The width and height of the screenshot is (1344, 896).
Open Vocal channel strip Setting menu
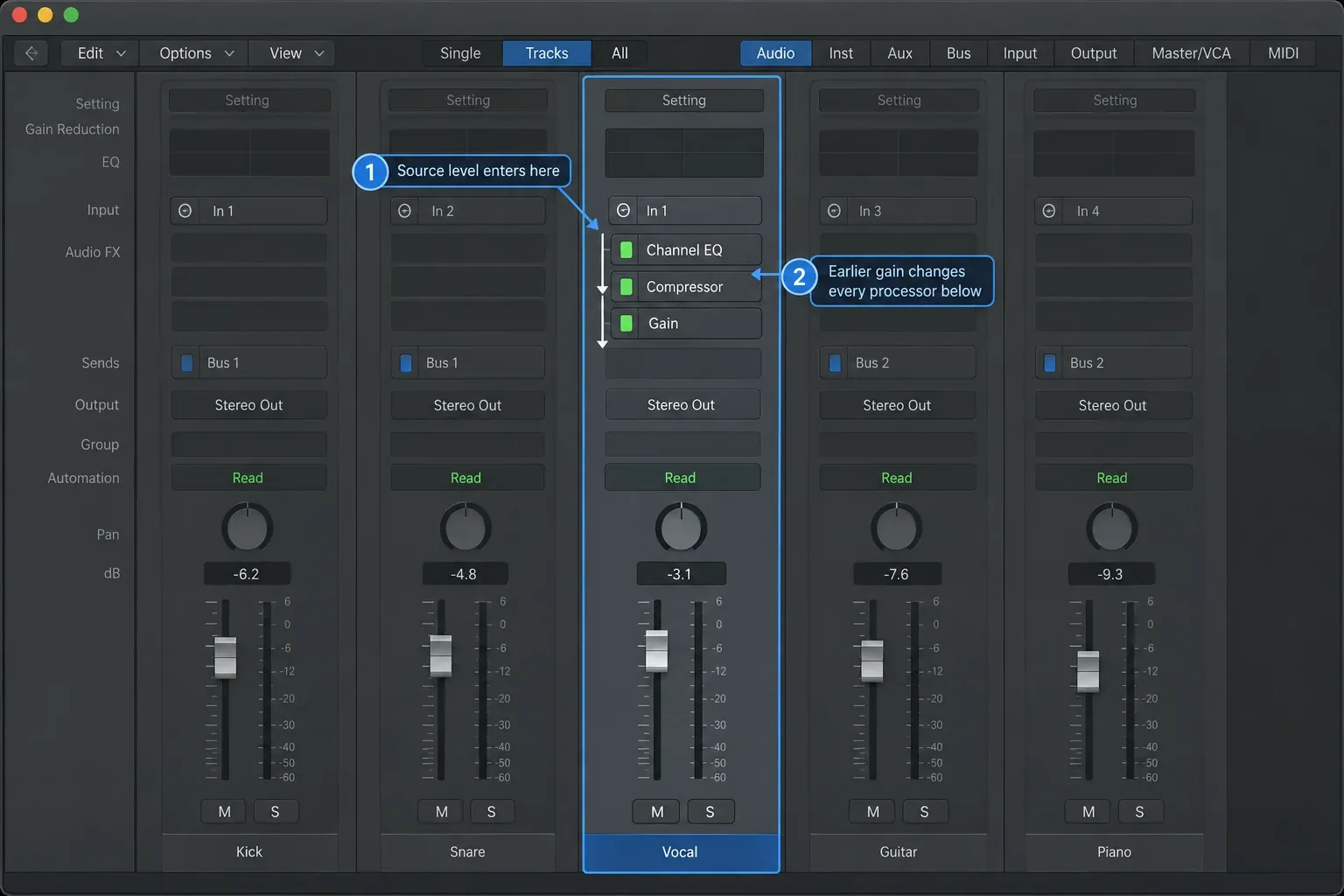tap(684, 101)
